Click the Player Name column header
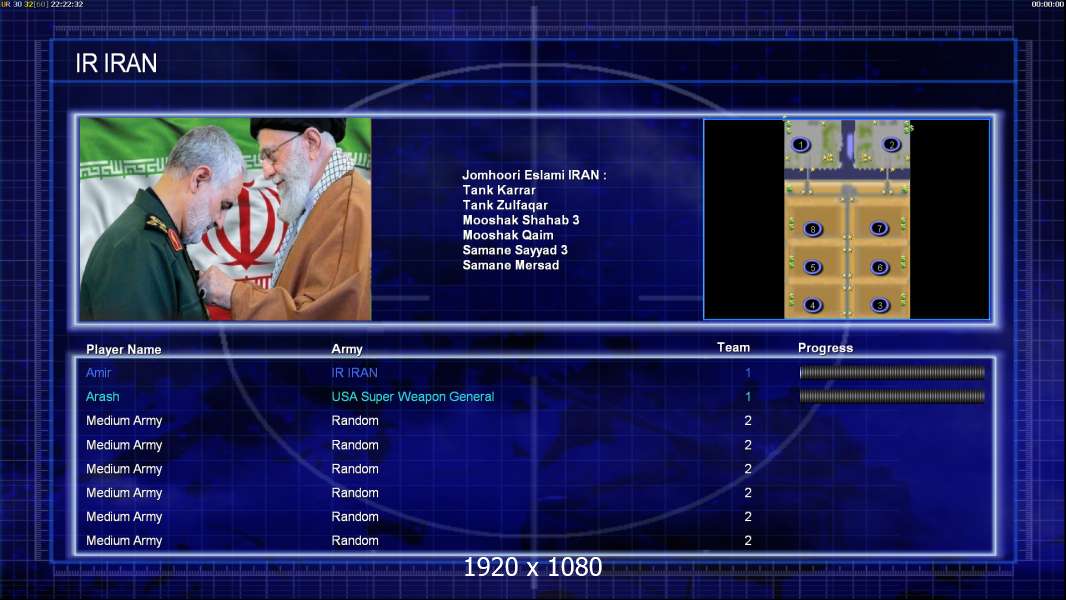The height and width of the screenshot is (600, 1066). 124,349
